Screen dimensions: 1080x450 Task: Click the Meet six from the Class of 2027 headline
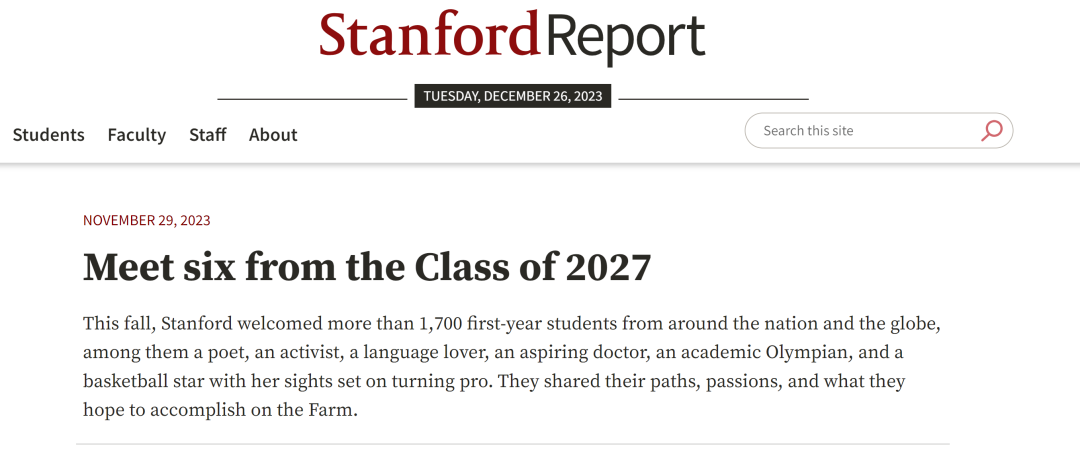click(366, 267)
